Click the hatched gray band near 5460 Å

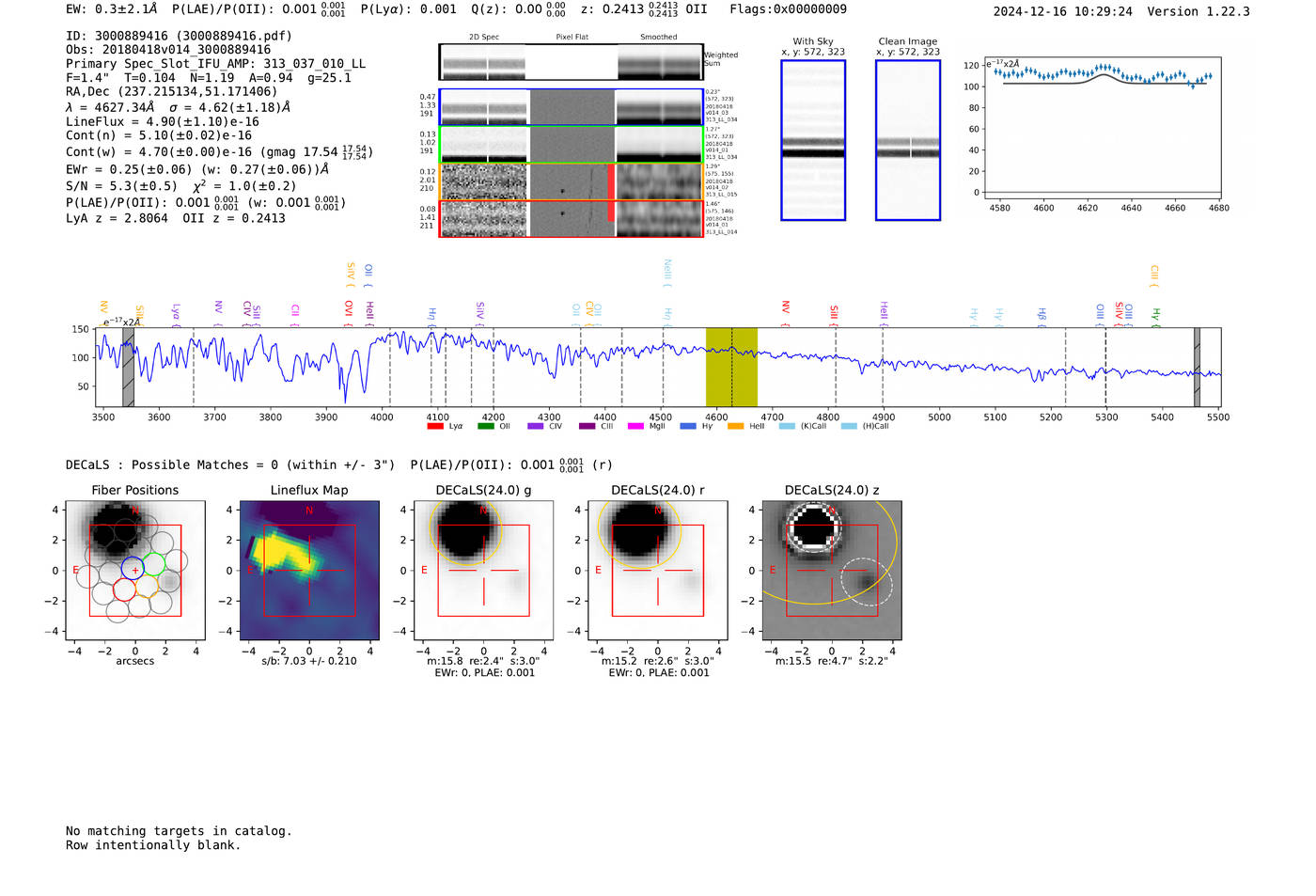[1197, 368]
